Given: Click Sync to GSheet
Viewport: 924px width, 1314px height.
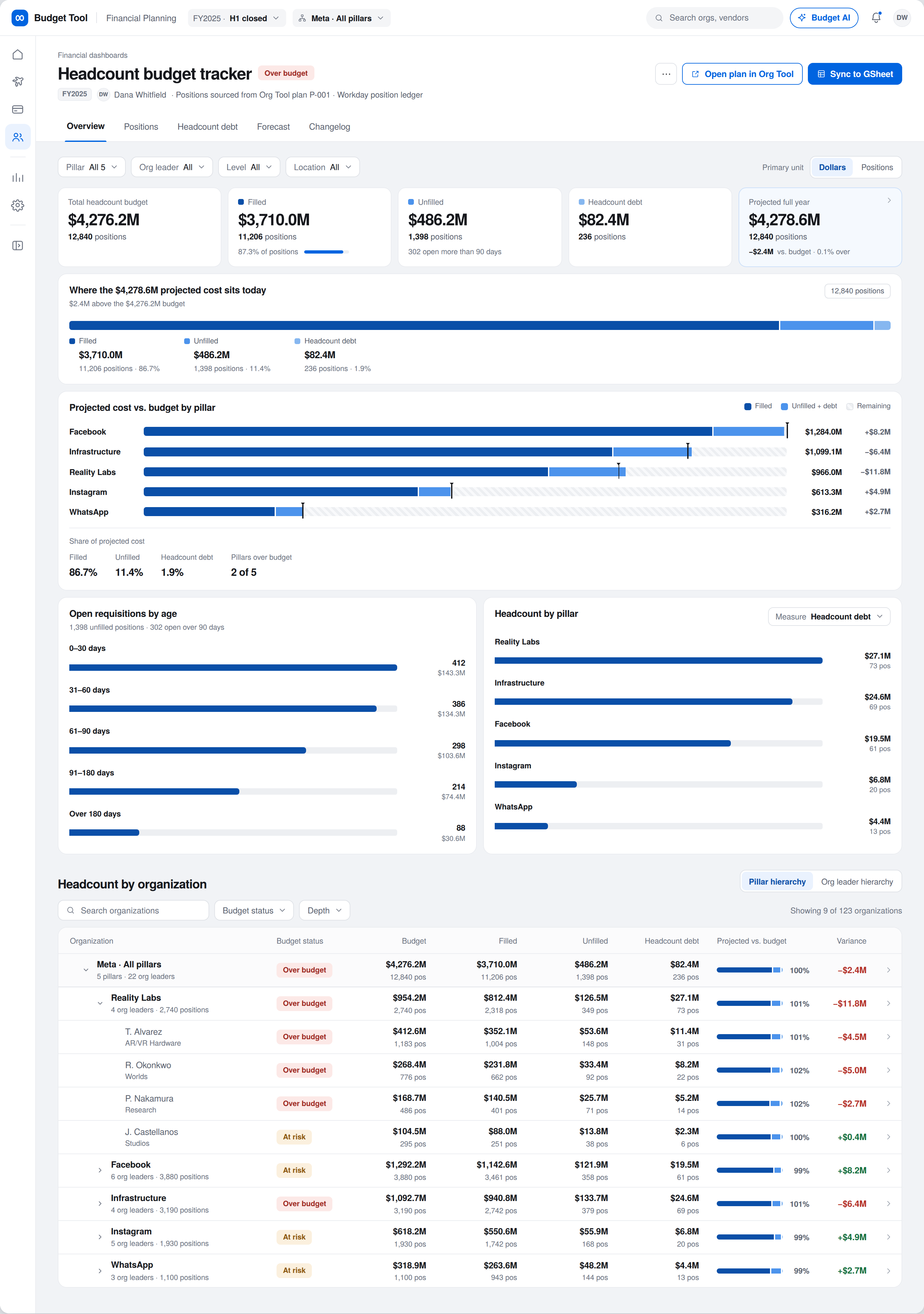Looking at the screenshot, I should click(x=855, y=74).
